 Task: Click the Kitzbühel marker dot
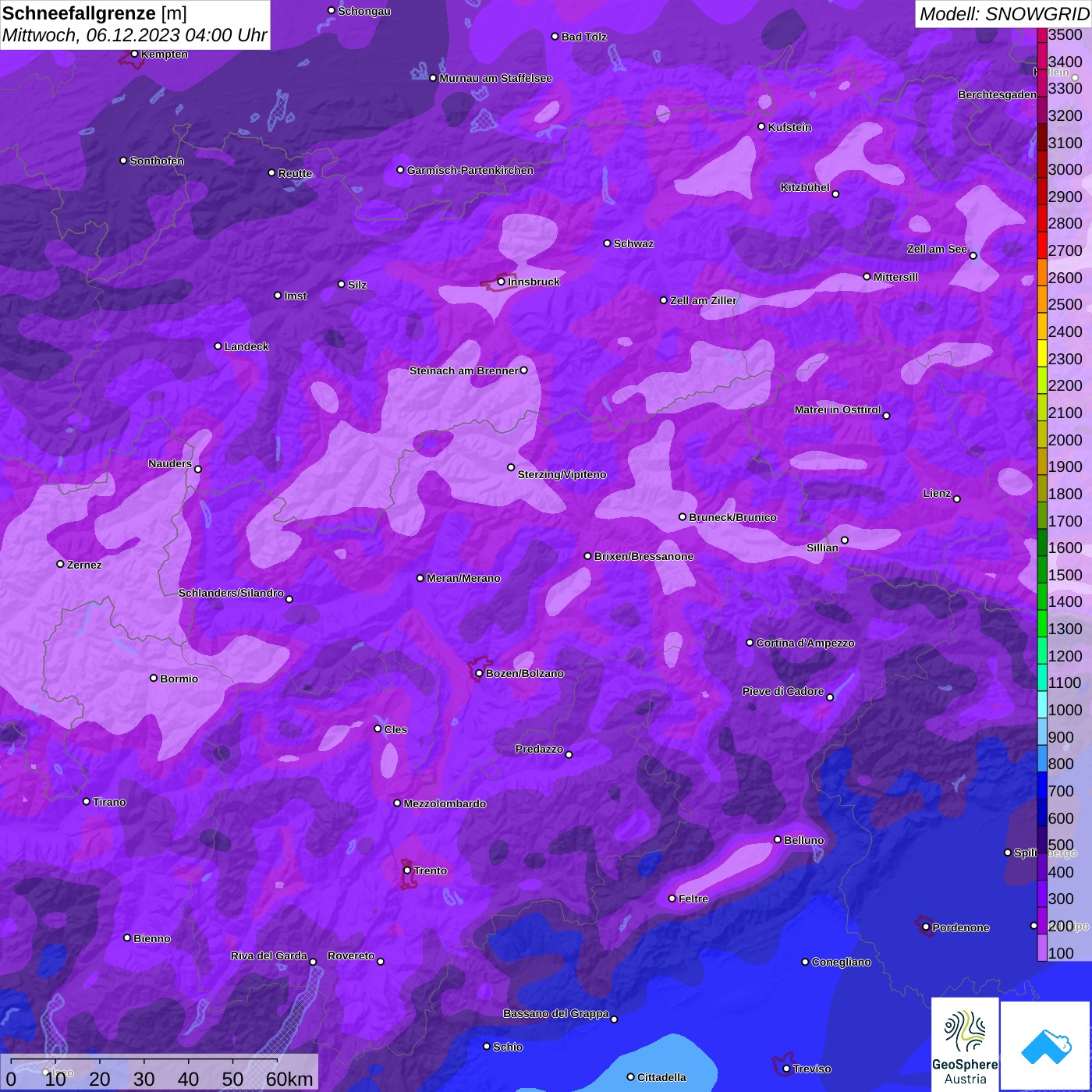835,194
